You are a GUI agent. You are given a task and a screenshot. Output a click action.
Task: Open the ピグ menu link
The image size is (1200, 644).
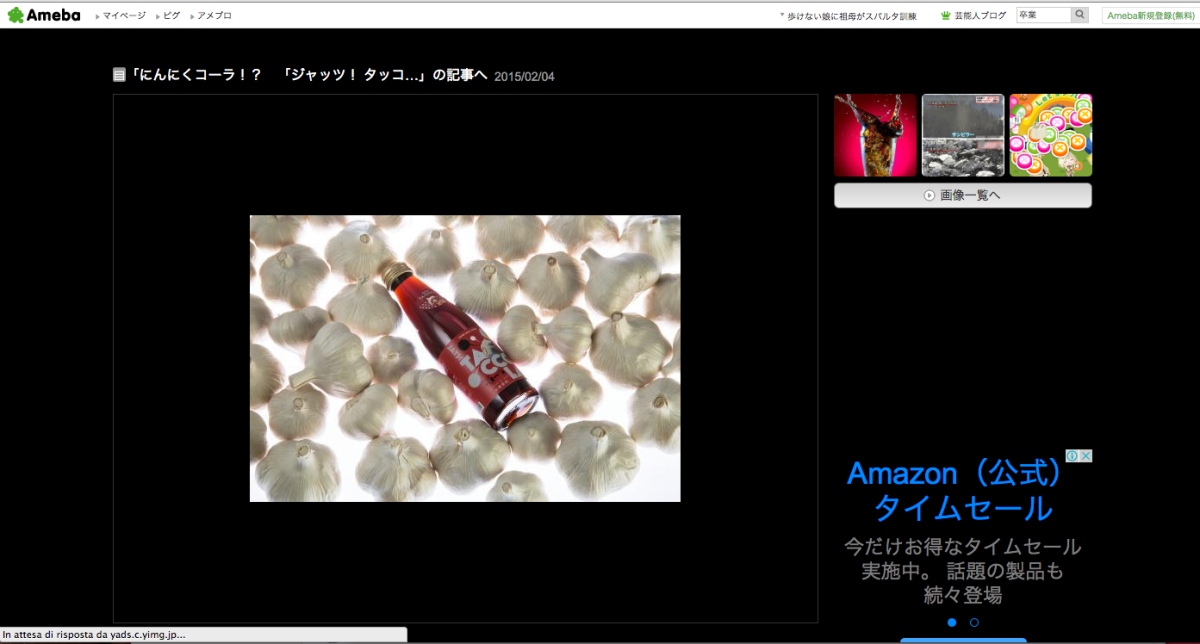pos(171,16)
